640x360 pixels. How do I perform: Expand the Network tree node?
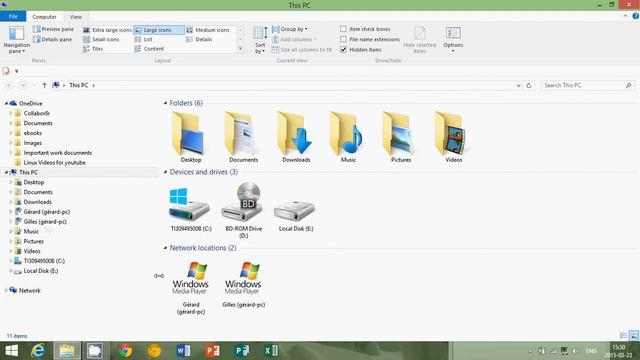click(x=6, y=290)
